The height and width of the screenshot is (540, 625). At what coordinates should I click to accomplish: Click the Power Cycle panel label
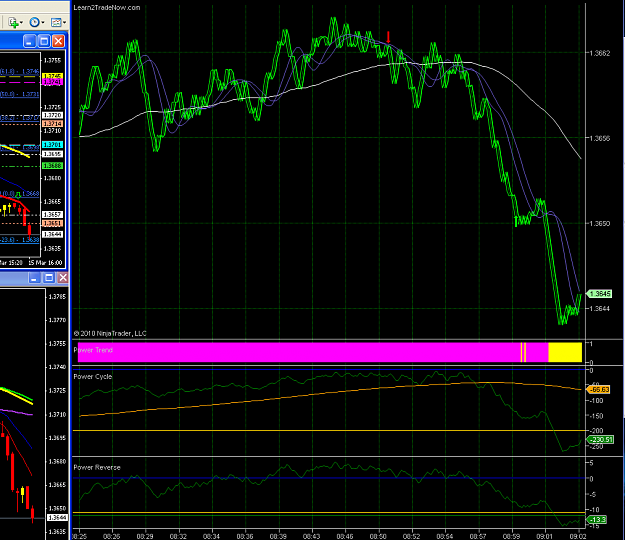[x=92, y=377]
